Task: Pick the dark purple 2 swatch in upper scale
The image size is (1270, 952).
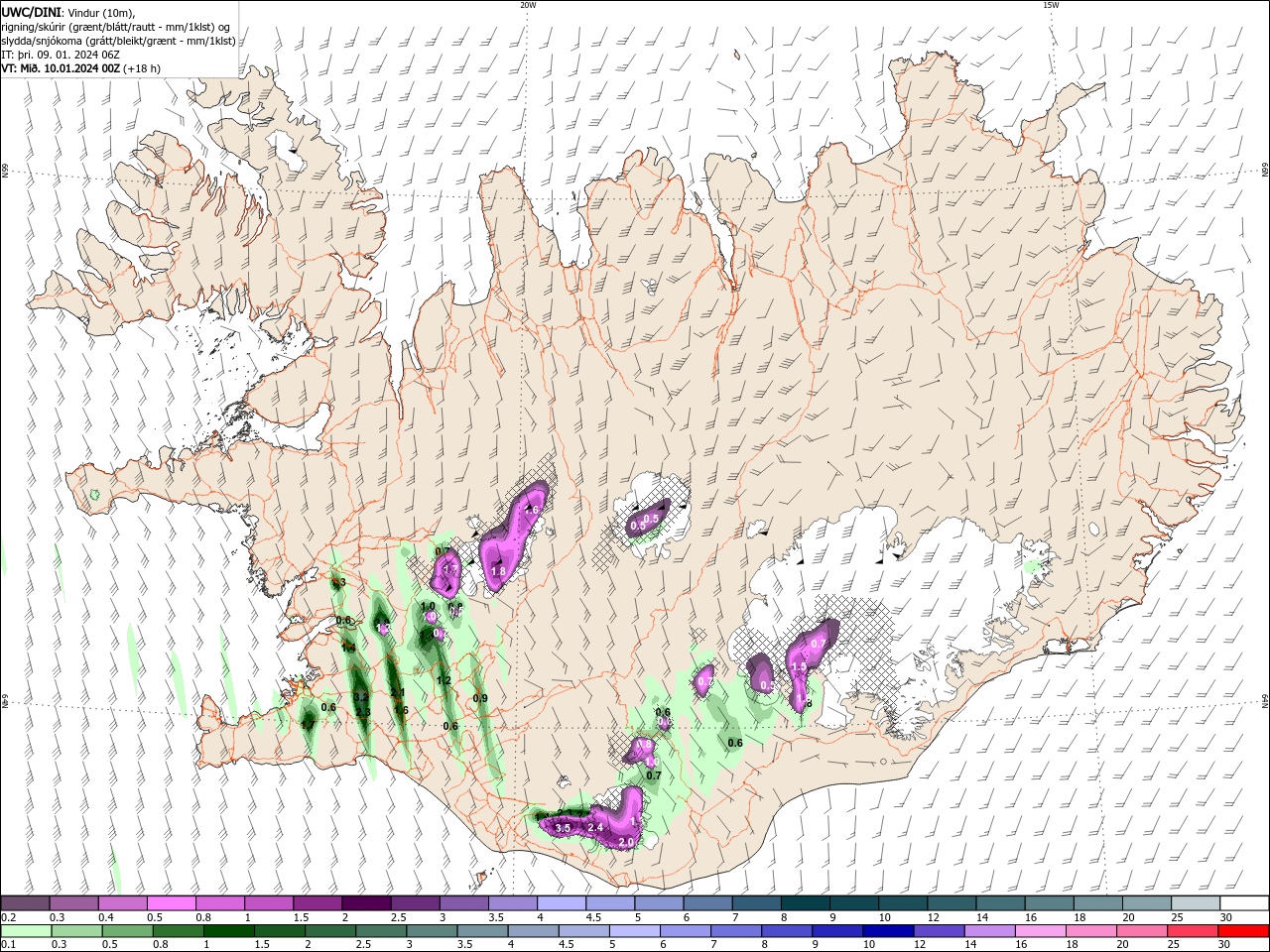Action: coord(366,903)
